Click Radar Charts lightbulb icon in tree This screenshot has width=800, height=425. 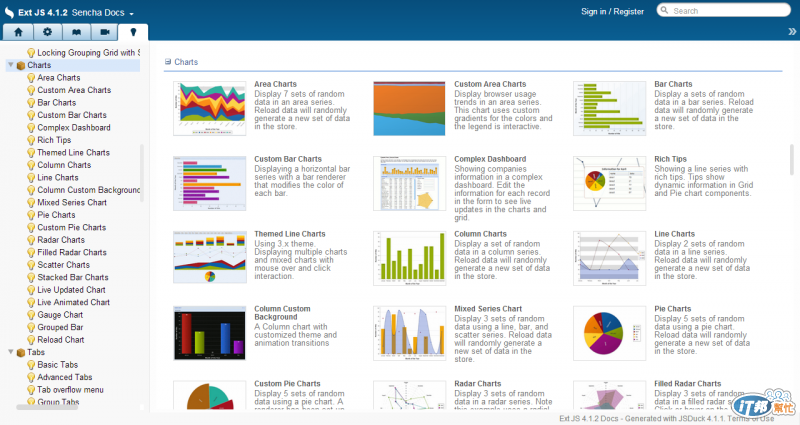pyautogui.click(x=31, y=240)
